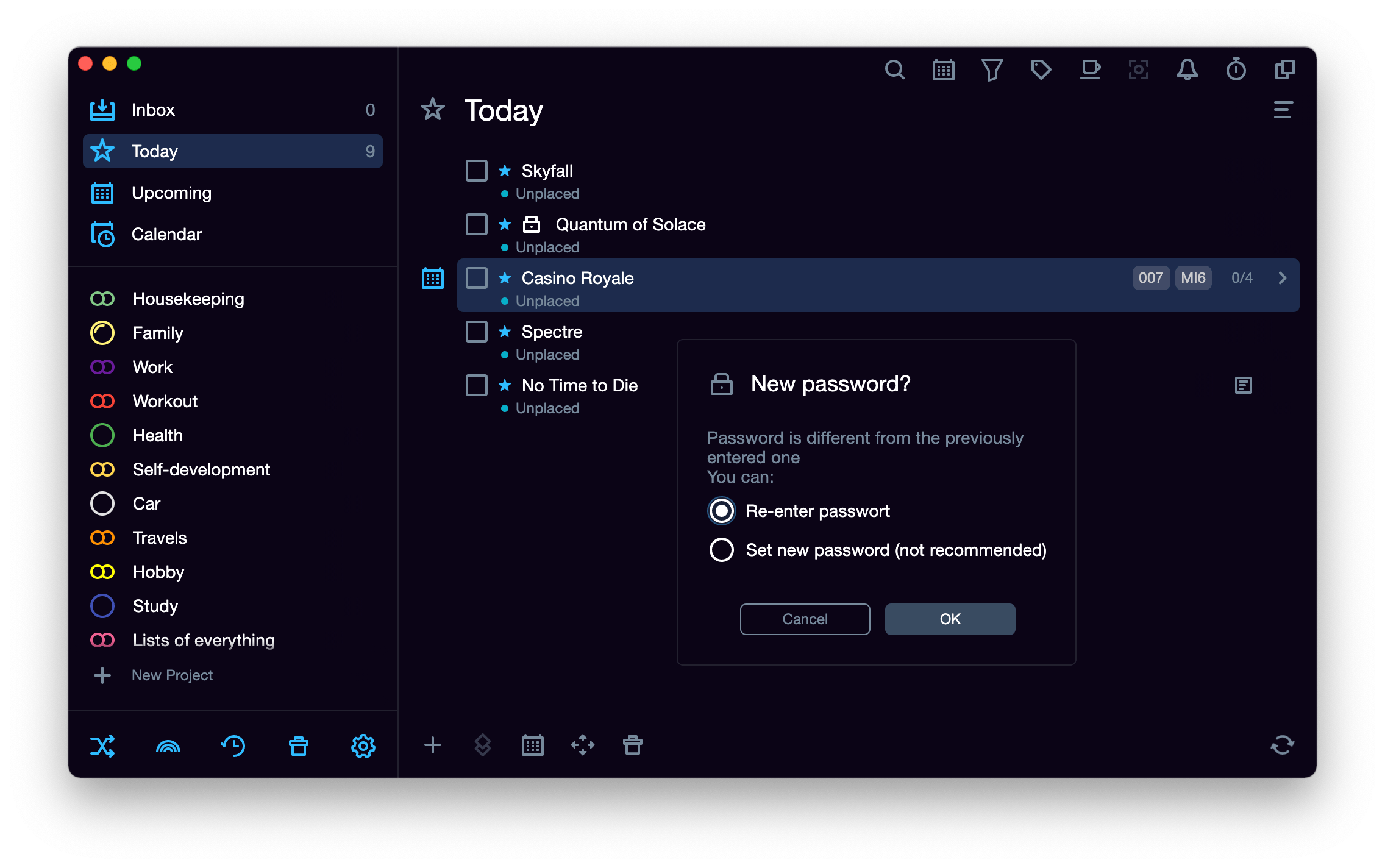Open the calendar icon in top toolbar
This screenshot has width=1385, height=868.
(x=943, y=70)
